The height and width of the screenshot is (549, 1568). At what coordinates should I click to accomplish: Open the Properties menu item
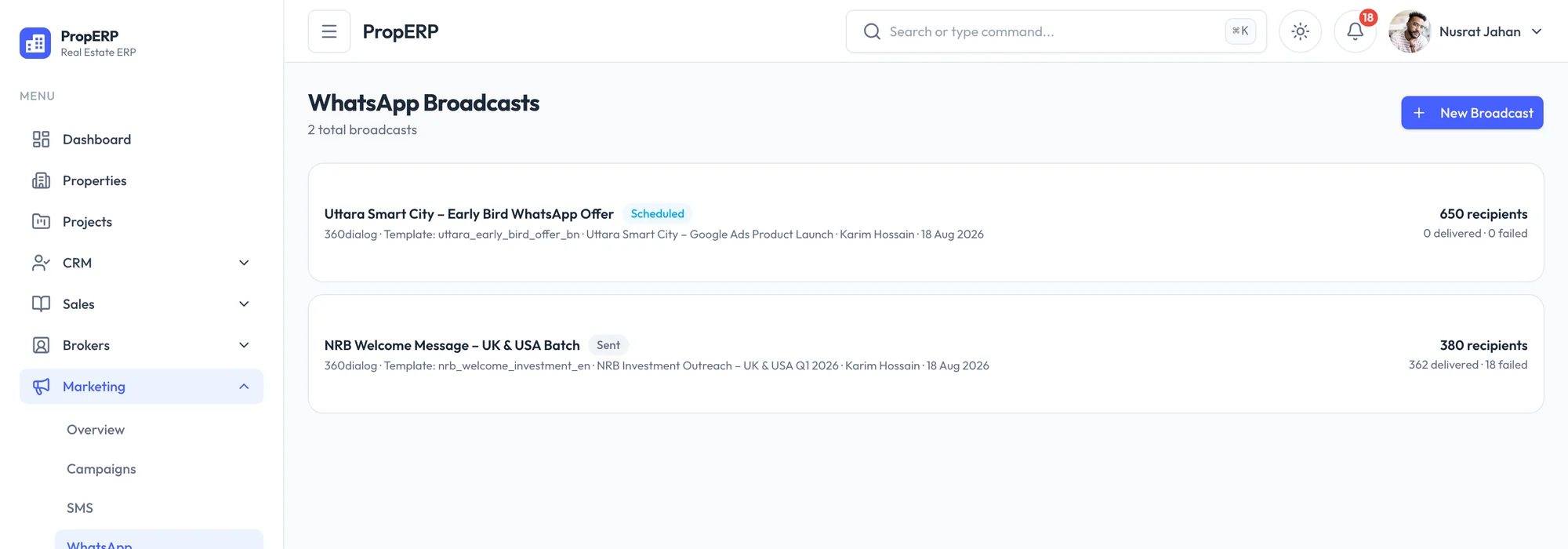pyautogui.click(x=141, y=180)
